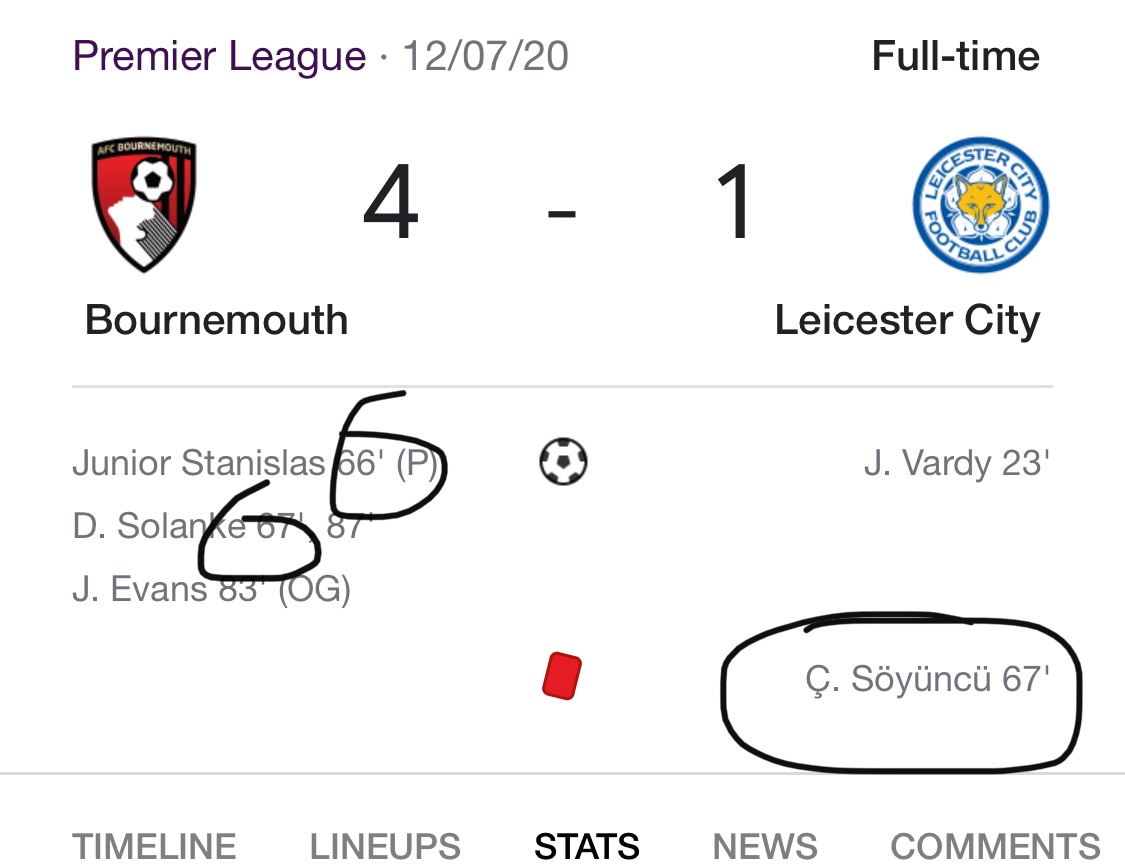1125x867 pixels.
Task: Open the COMMENTS tab
Action: pos(995,846)
